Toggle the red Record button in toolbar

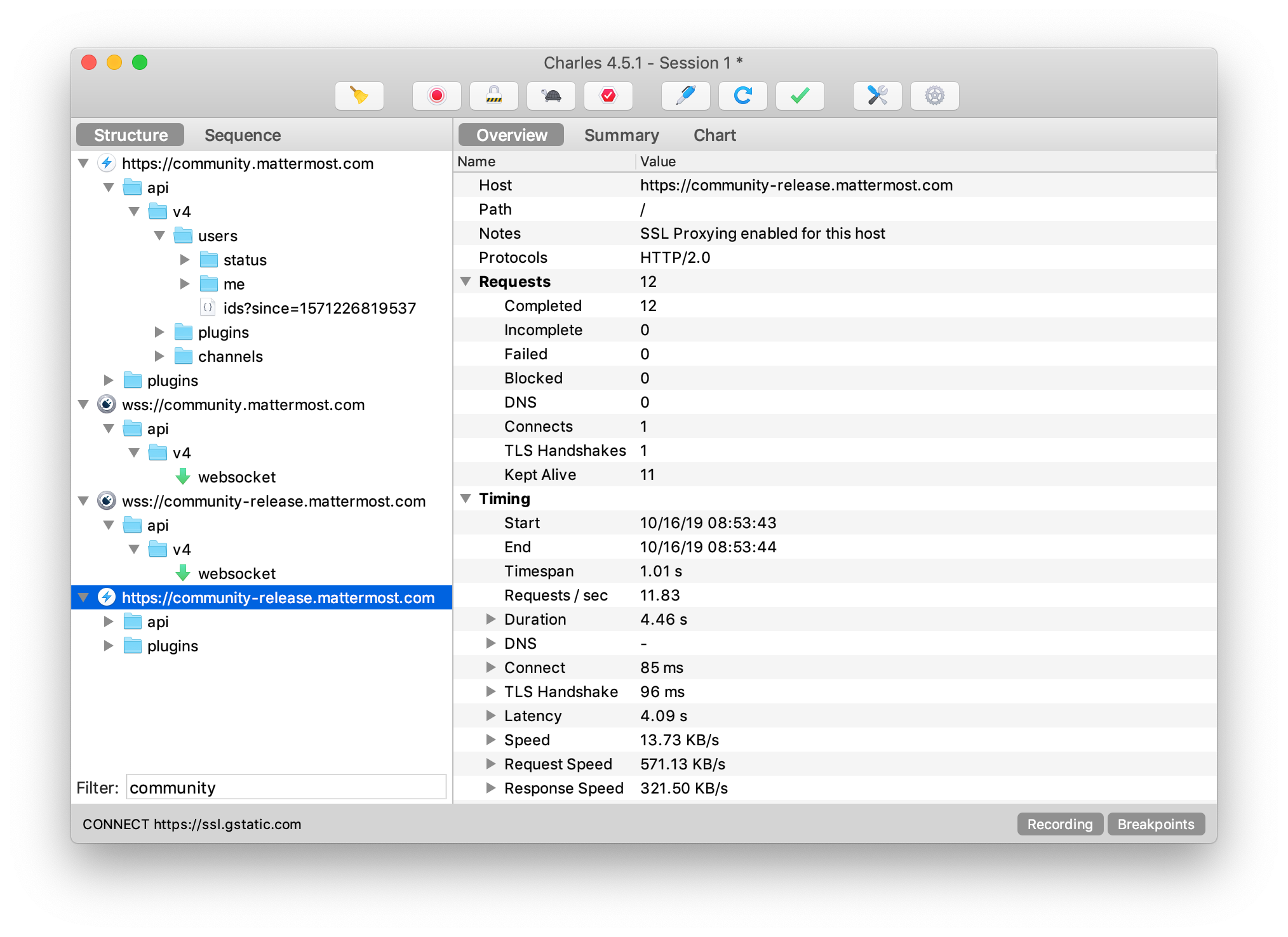(x=437, y=96)
